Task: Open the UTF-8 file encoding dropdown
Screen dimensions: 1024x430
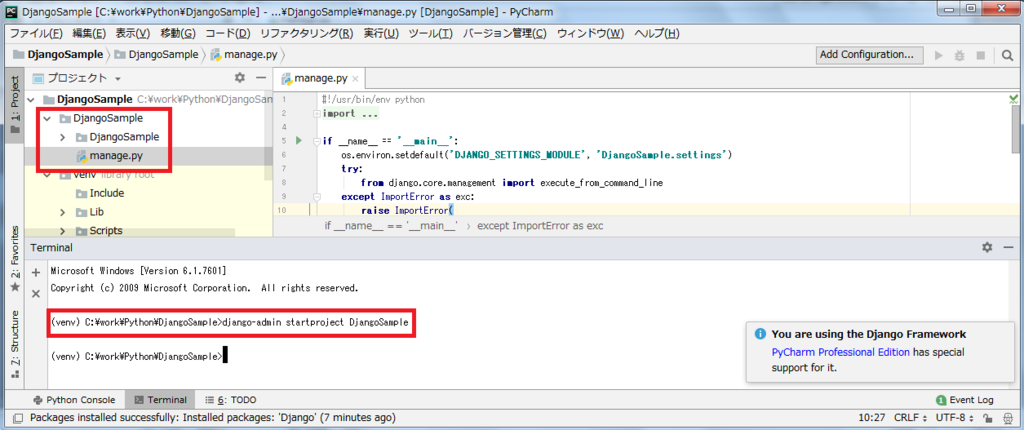Action: 957,418
